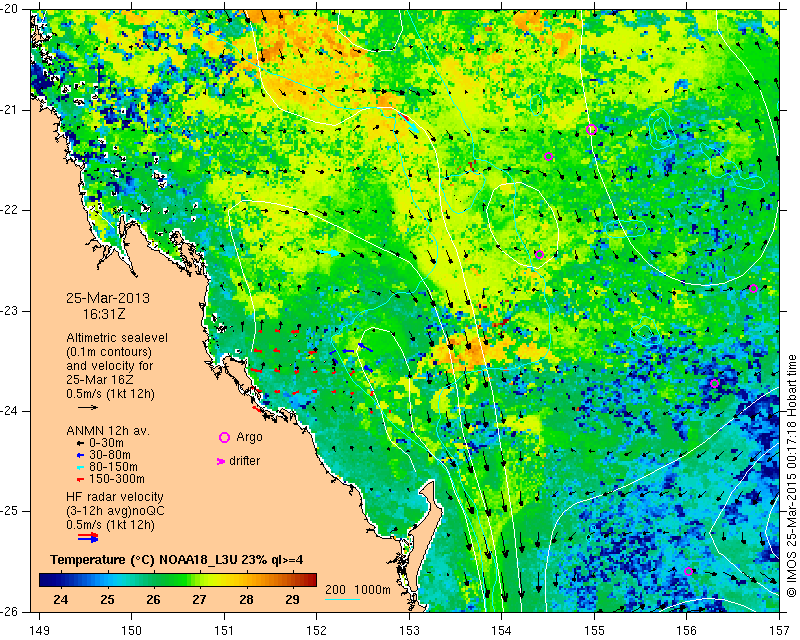The height and width of the screenshot is (640, 800).
Task: Click the colorbar tick label 24
Action: click(x=60, y=600)
